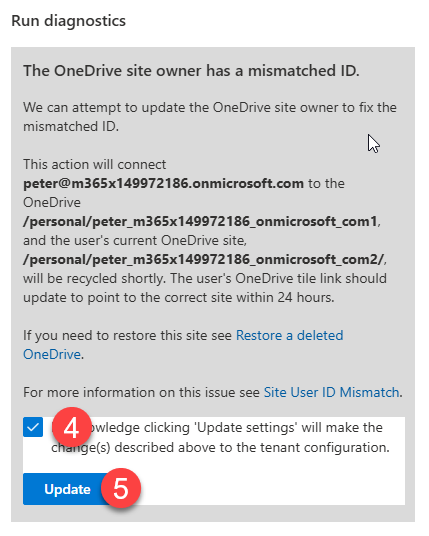Click the 'This action will connect' text
Image resolution: width=429 pixels, height=536 pixels.
[x=94, y=164]
